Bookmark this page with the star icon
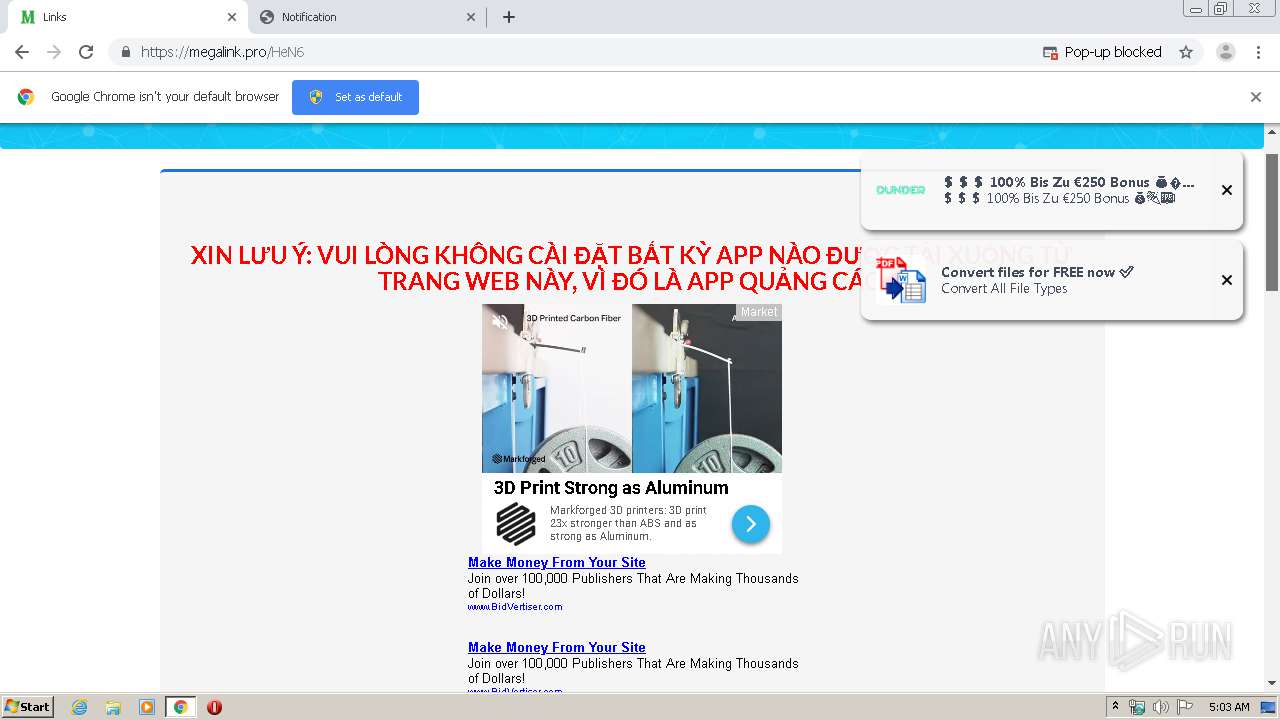1280x720 pixels. click(1186, 52)
